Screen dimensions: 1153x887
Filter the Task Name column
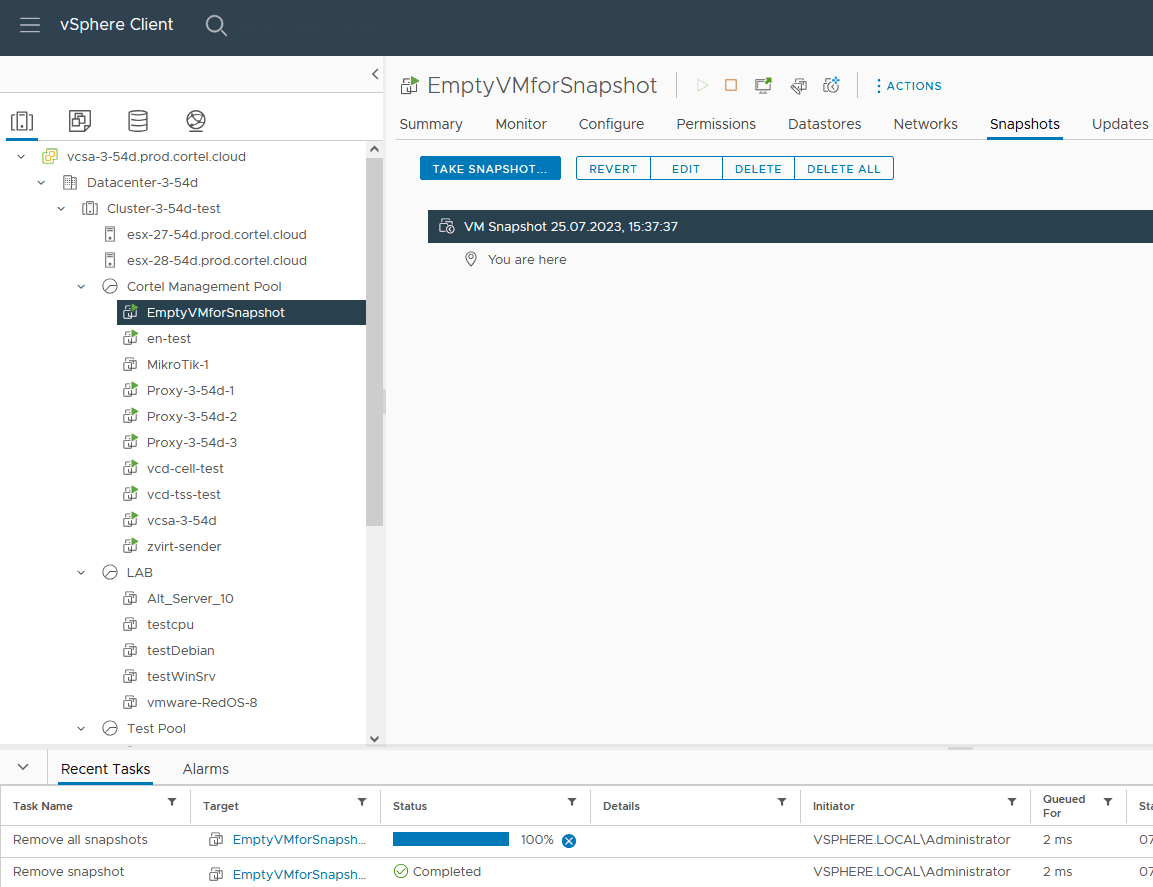click(x=172, y=803)
